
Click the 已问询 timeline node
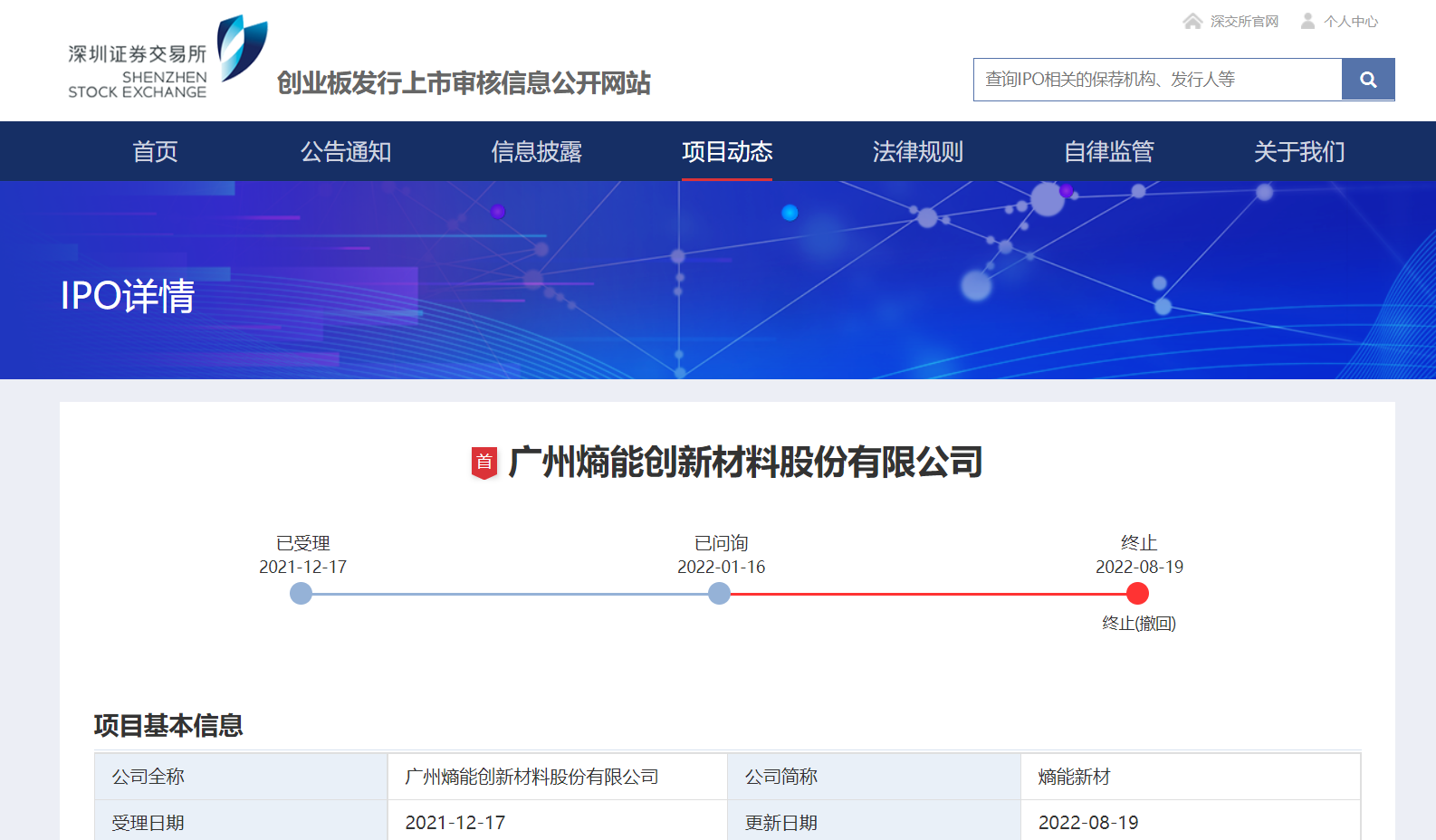click(x=720, y=594)
